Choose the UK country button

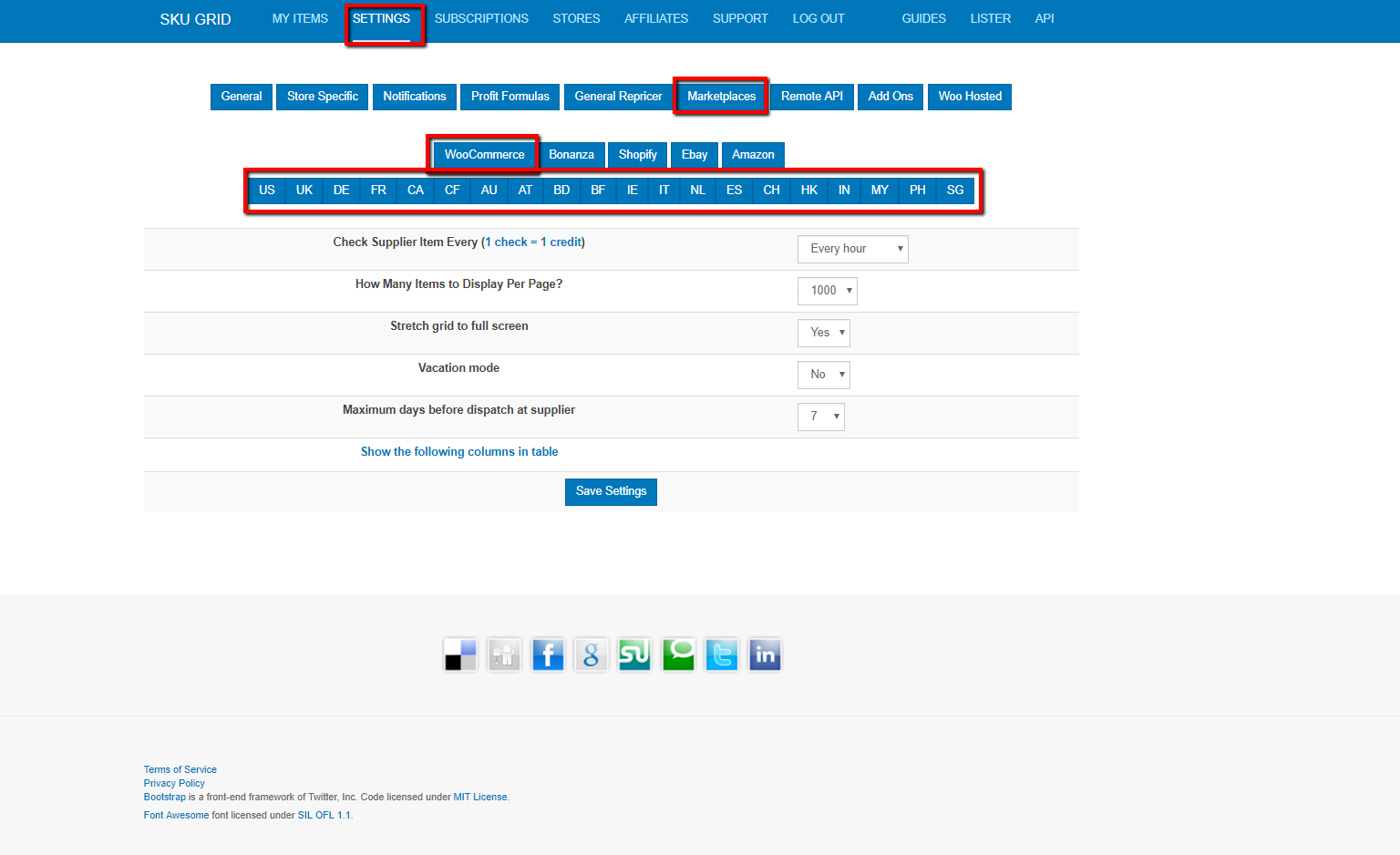(x=304, y=191)
